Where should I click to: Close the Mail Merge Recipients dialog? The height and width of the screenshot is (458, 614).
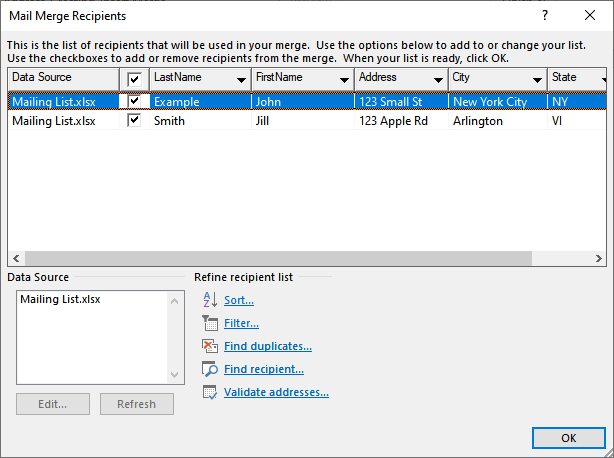[590, 15]
